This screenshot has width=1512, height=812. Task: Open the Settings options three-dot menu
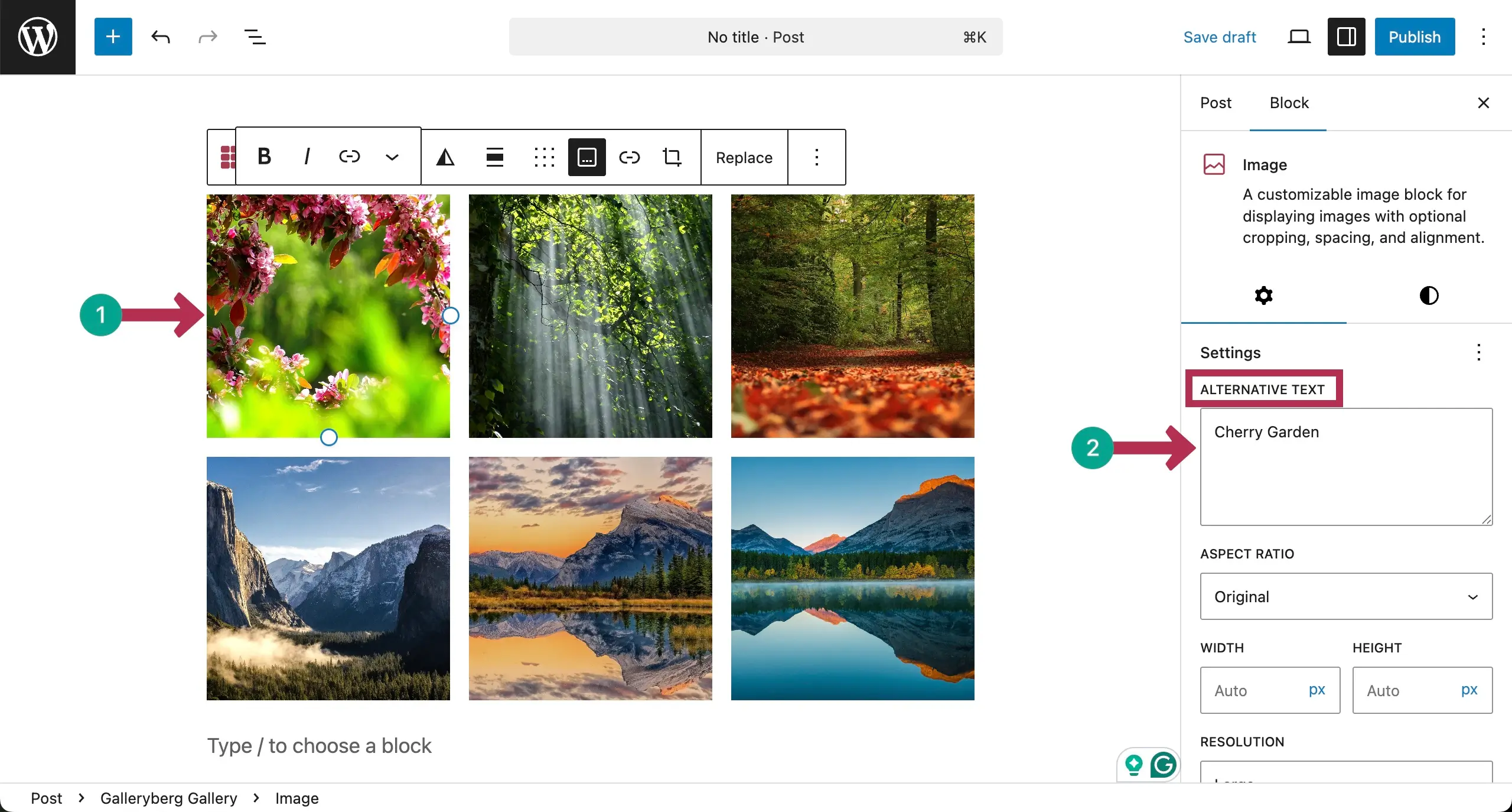(1479, 352)
